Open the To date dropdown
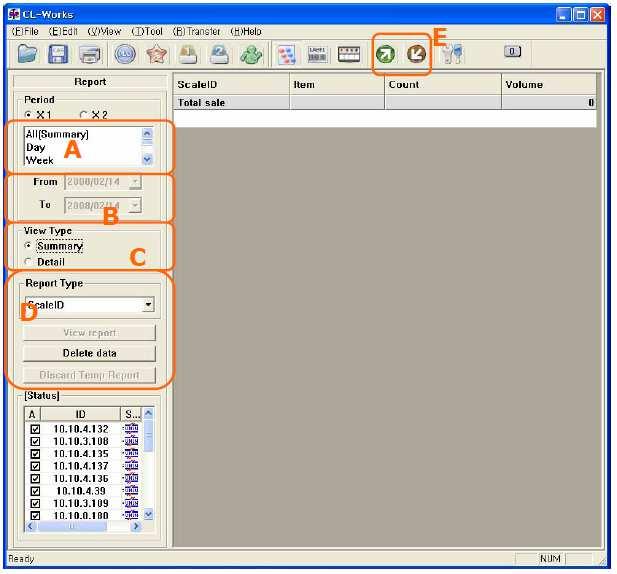 (x=135, y=205)
